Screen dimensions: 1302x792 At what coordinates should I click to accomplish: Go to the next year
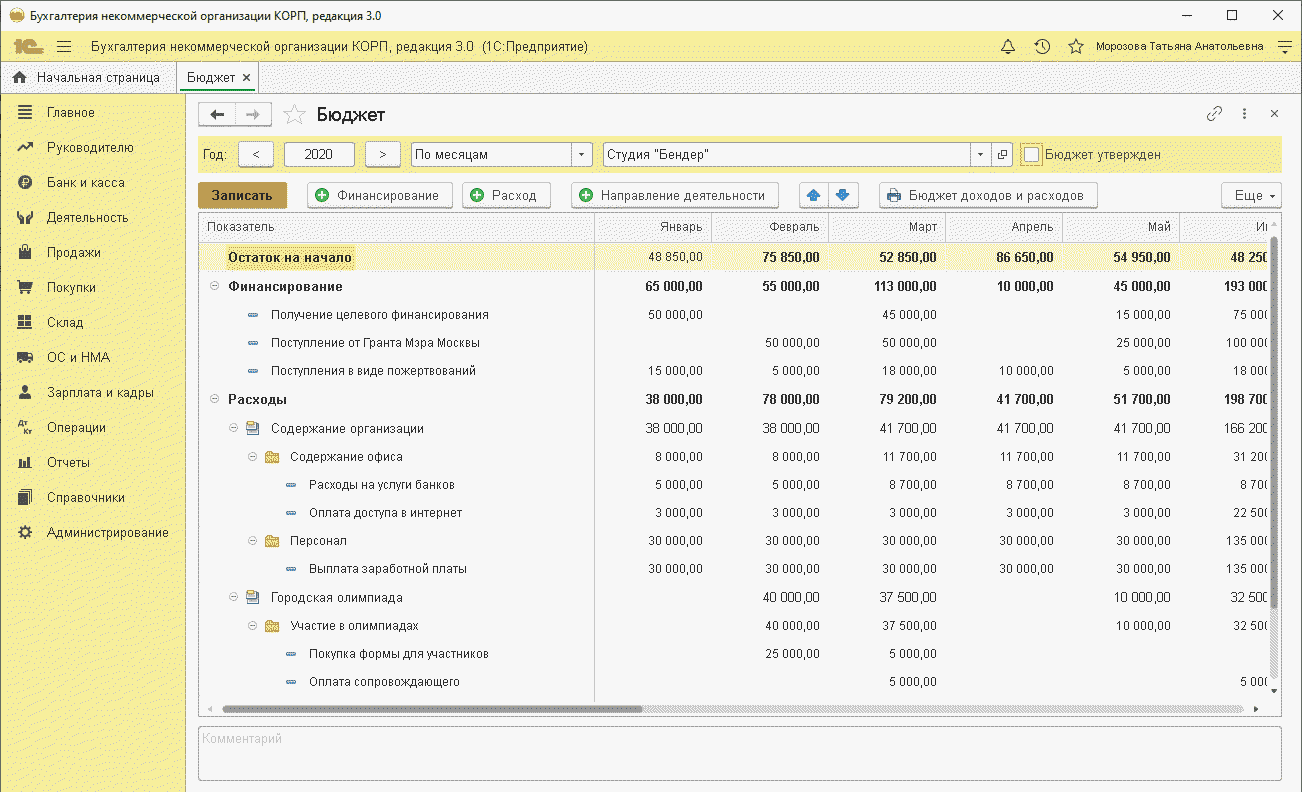pos(383,155)
